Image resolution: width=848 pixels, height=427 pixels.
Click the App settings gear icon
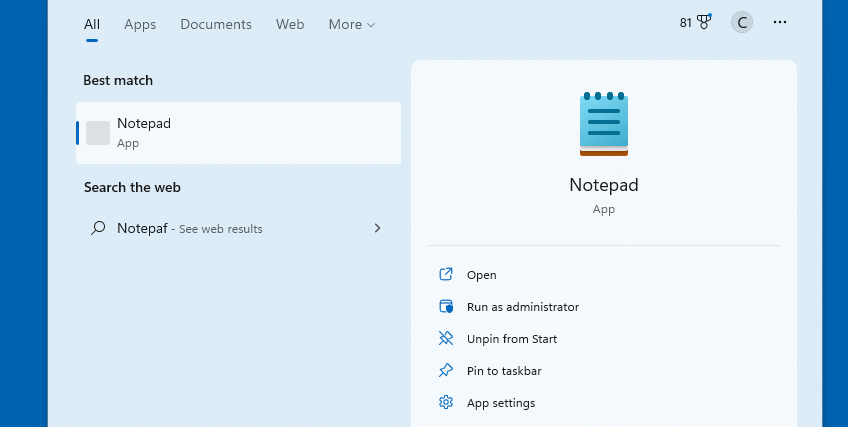(446, 402)
